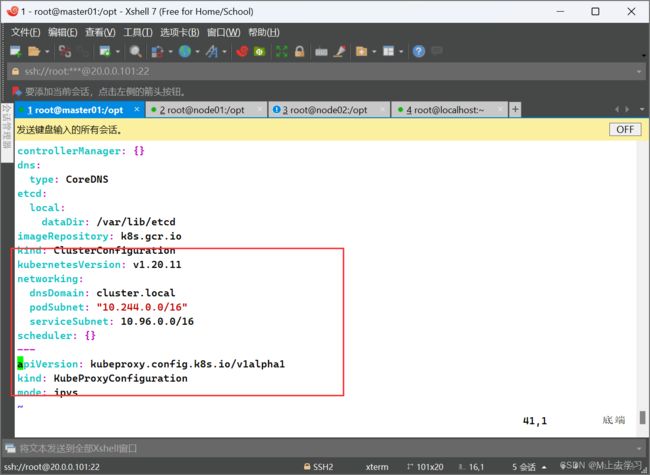Click the tab scroll left arrow
This screenshot has height=475, width=650.
617,109
